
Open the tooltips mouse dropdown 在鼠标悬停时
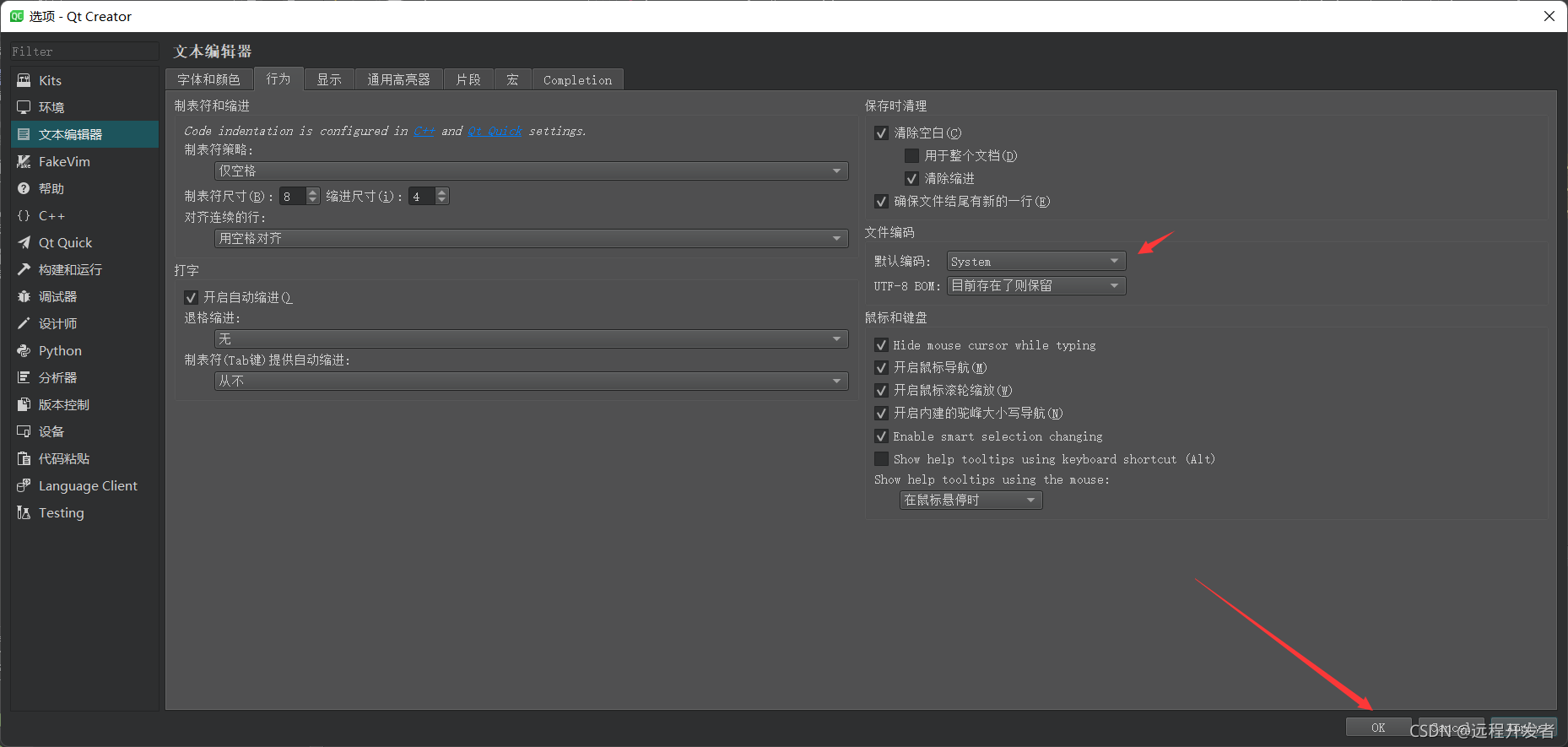[x=971, y=501]
